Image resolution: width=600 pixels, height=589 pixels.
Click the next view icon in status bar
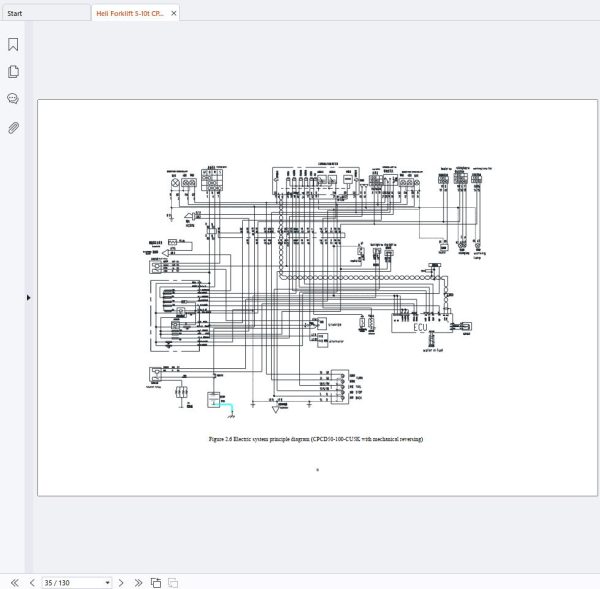[173, 582]
